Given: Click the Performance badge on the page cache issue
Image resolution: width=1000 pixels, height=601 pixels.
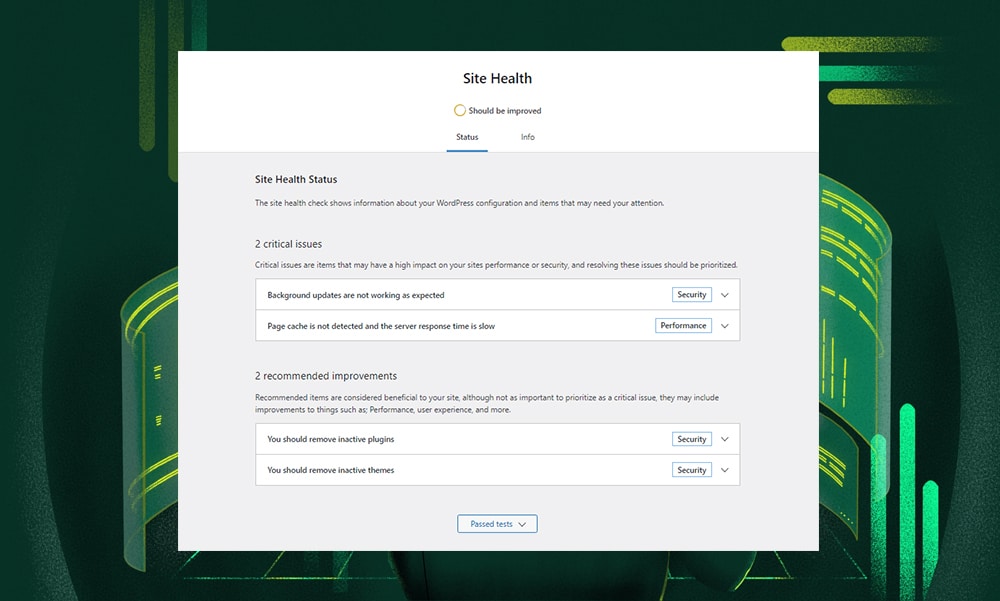Looking at the screenshot, I should click(683, 325).
